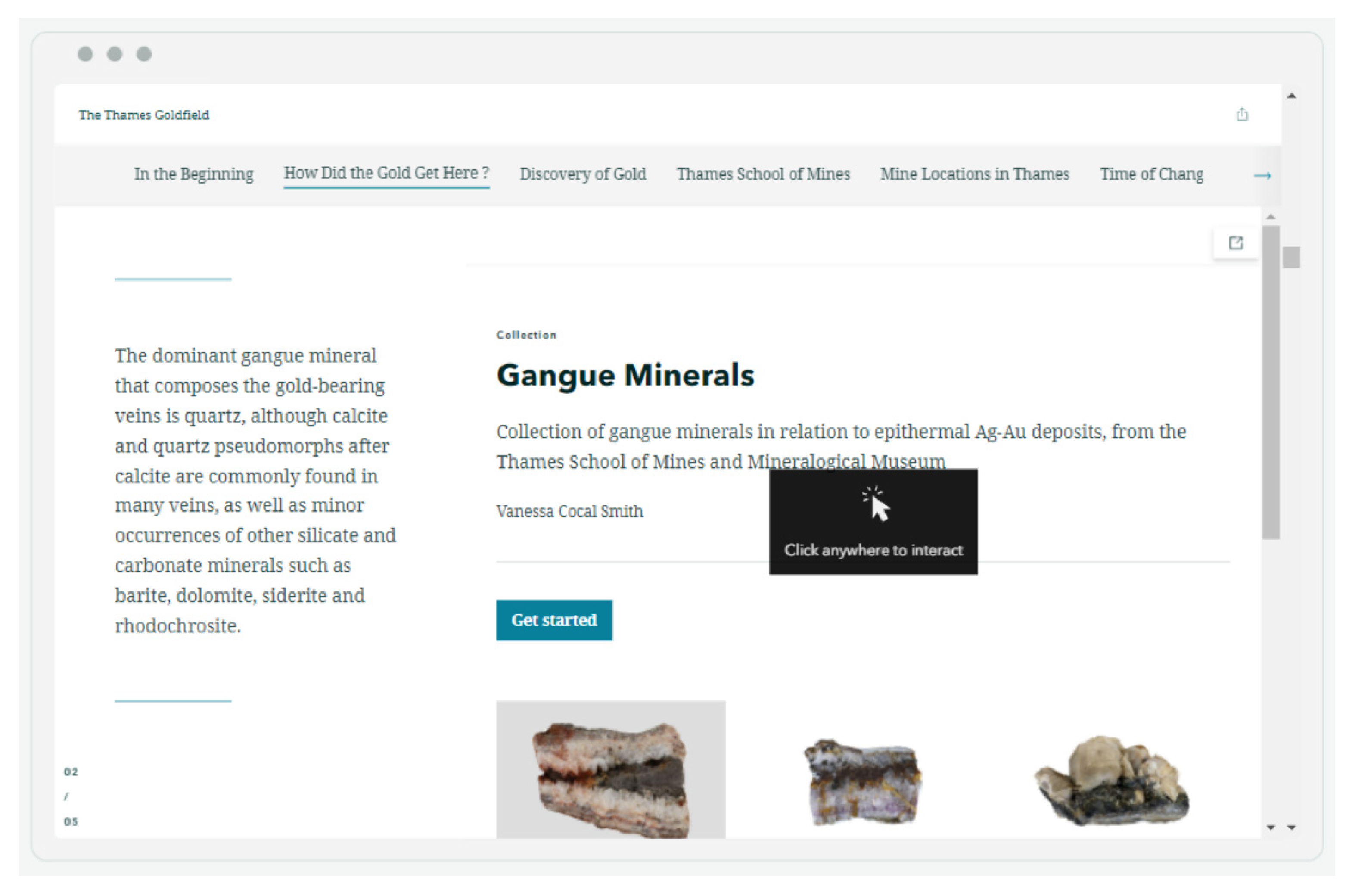Open the 'Mine Locations in Thames' section
Image resolution: width=1349 pixels, height=896 pixels.
pyautogui.click(x=975, y=174)
